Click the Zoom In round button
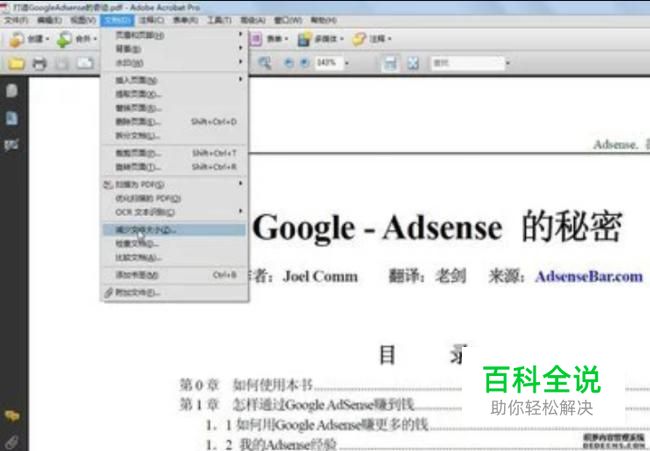The width and height of the screenshot is (650, 451). pyautogui.click(x=305, y=63)
